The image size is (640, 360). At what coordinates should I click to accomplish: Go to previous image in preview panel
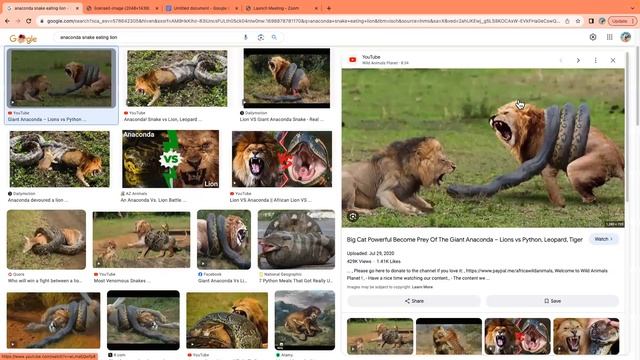[561, 60]
